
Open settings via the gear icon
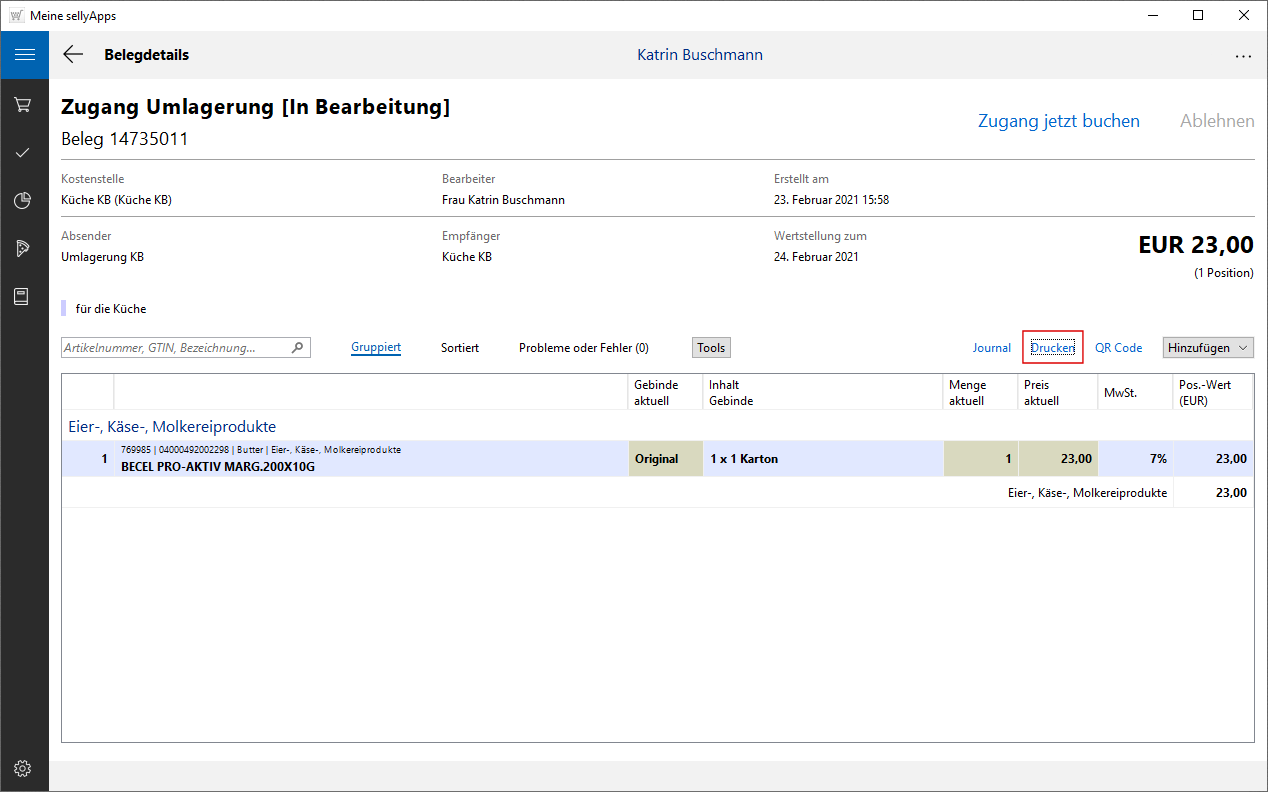pyautogui.click(x=23, y=768)
